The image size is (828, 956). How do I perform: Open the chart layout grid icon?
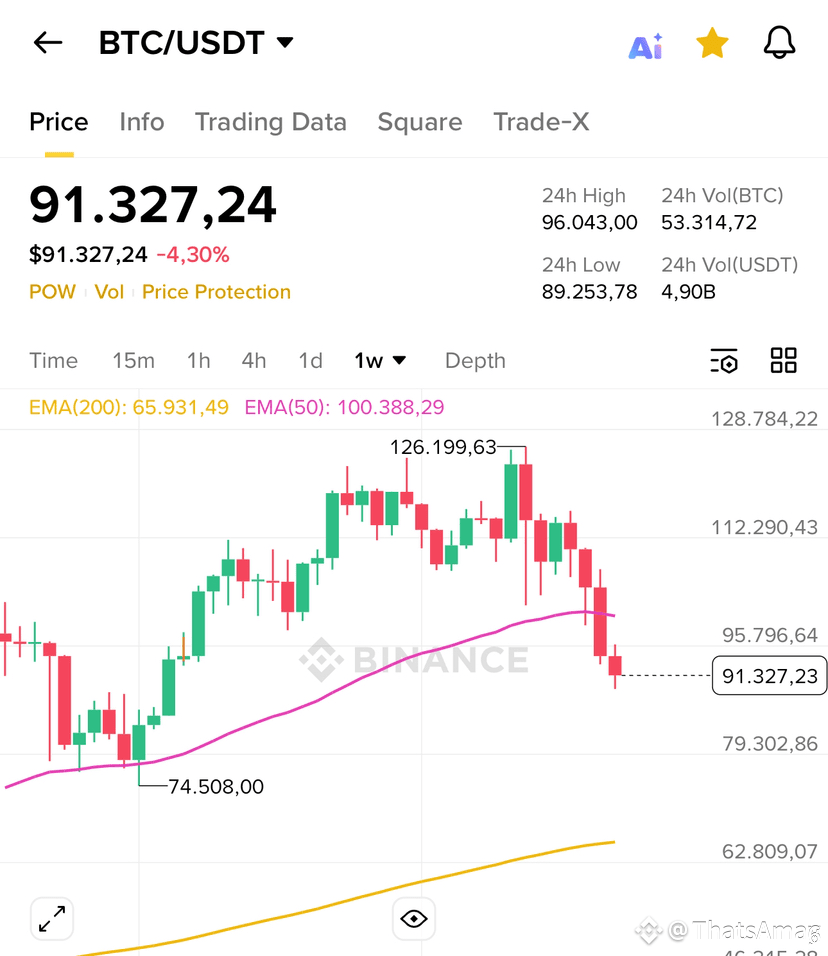click(783, 361)
